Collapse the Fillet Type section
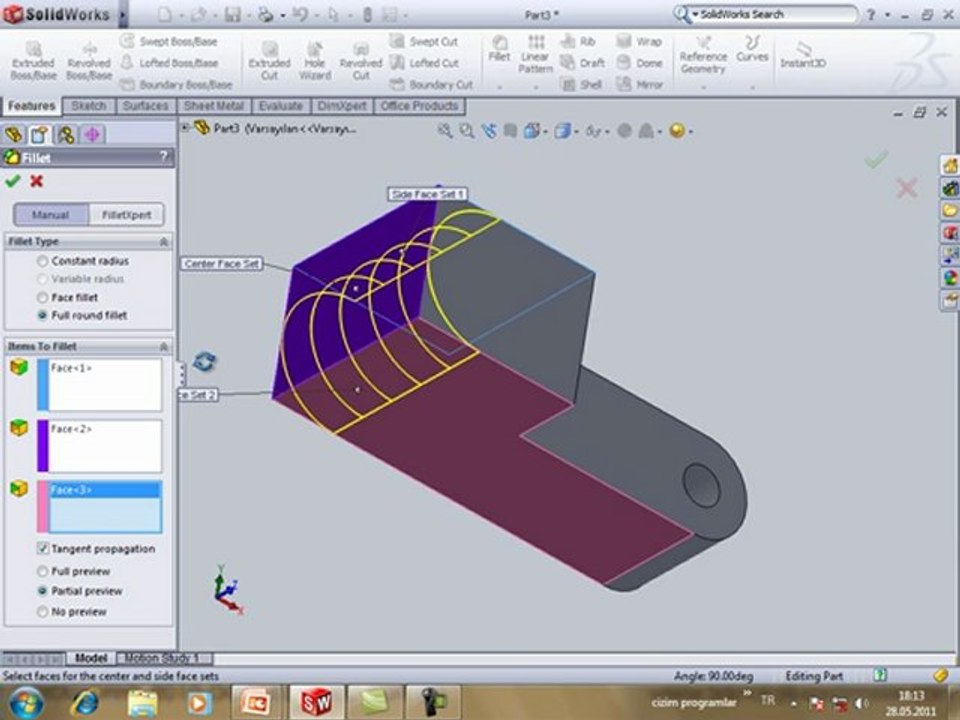The height and width of the screenshot is (720, 960). [163, 242]
